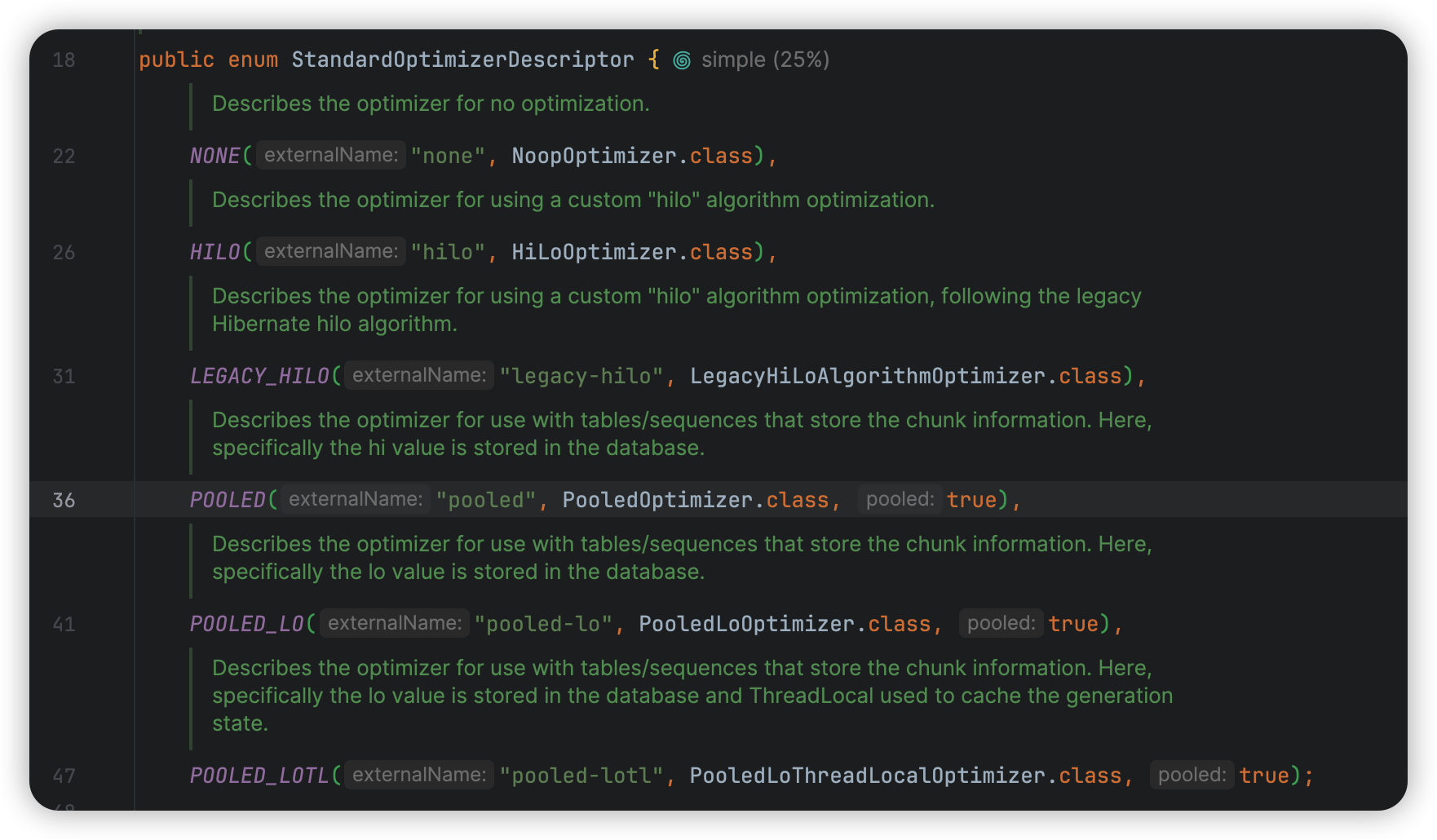The width and height of the screenshot is (1437, 840).
Task: Click the true value on the POOLED_LO line
Action: [x=1073, y=624]
